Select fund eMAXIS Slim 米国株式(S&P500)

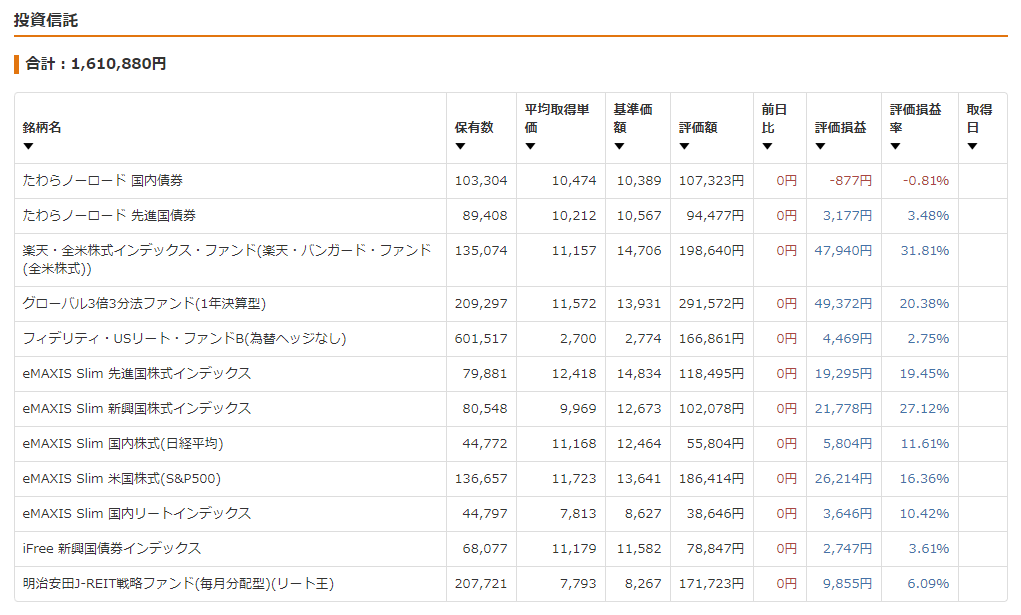point(122,479)
